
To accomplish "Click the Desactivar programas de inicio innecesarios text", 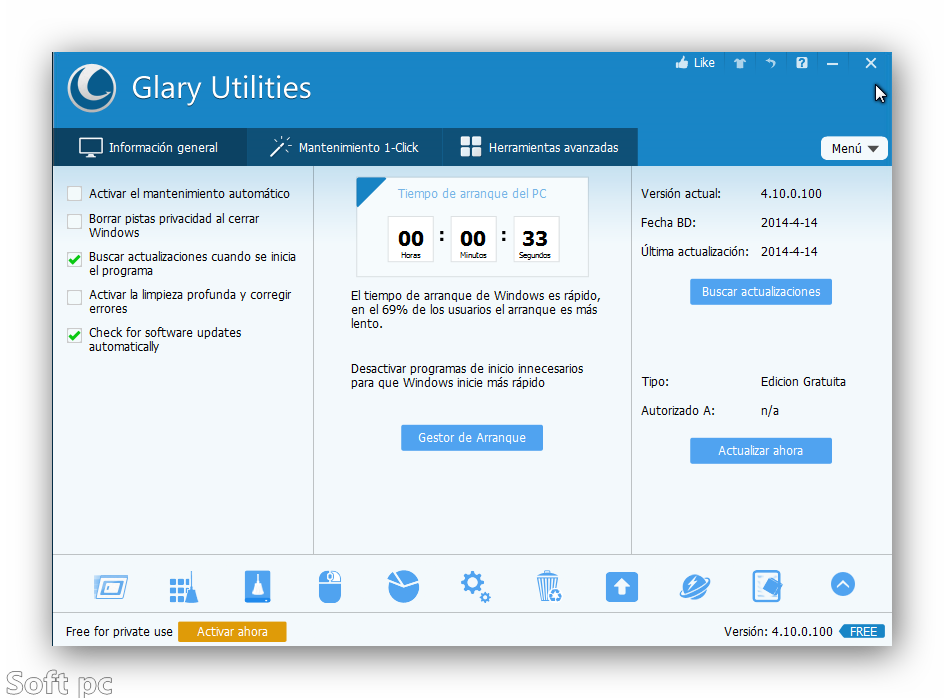I will click(x=467, y=376).
